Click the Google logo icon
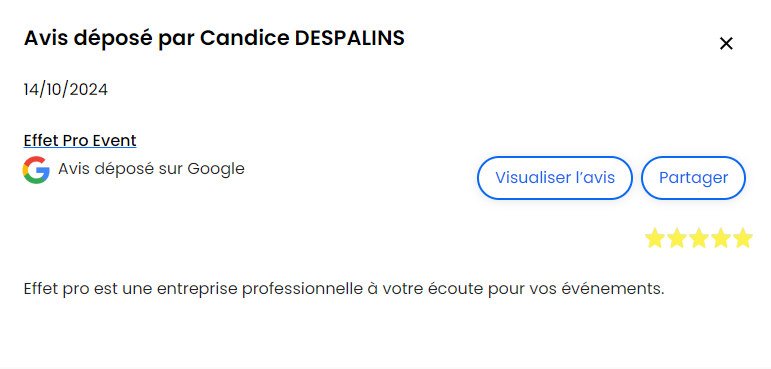The image size is (771, 369). tap(36, 170)
